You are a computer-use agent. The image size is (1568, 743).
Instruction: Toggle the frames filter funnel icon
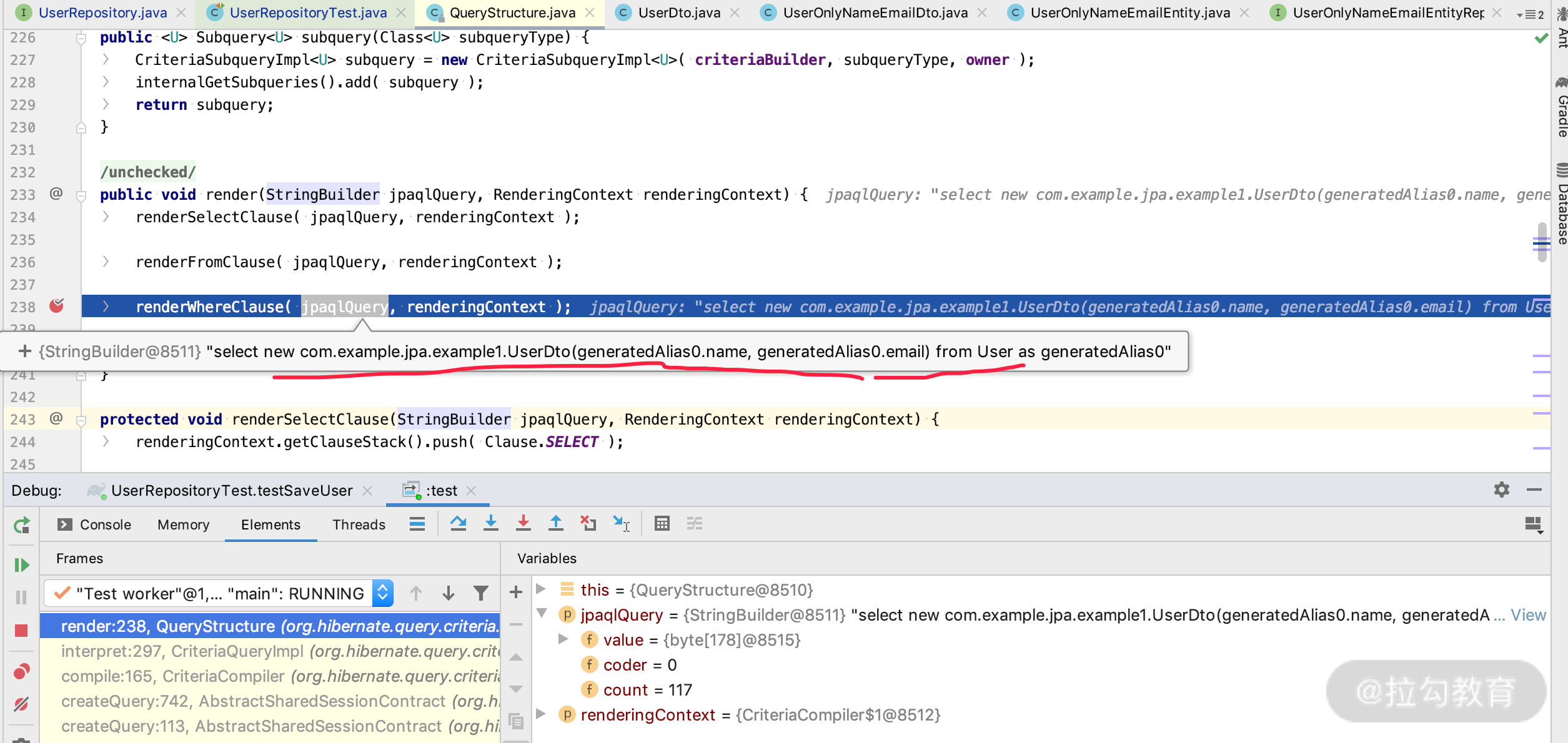(x=480, y=593)
